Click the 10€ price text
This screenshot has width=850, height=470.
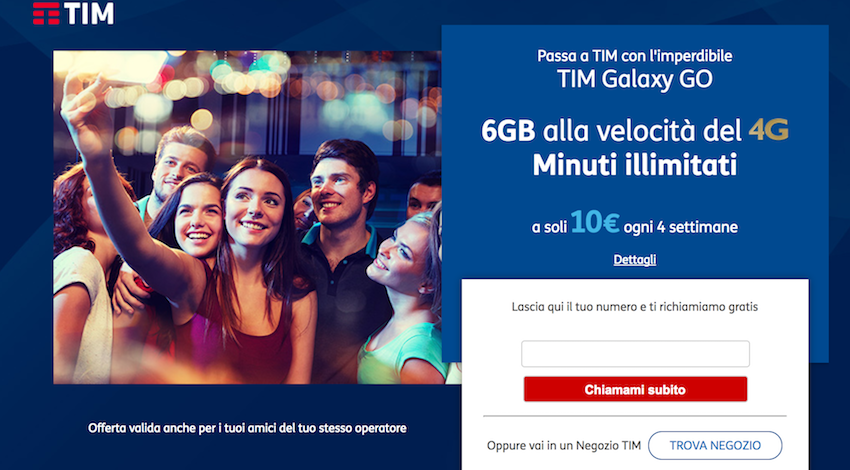click(x=595, y=222)
